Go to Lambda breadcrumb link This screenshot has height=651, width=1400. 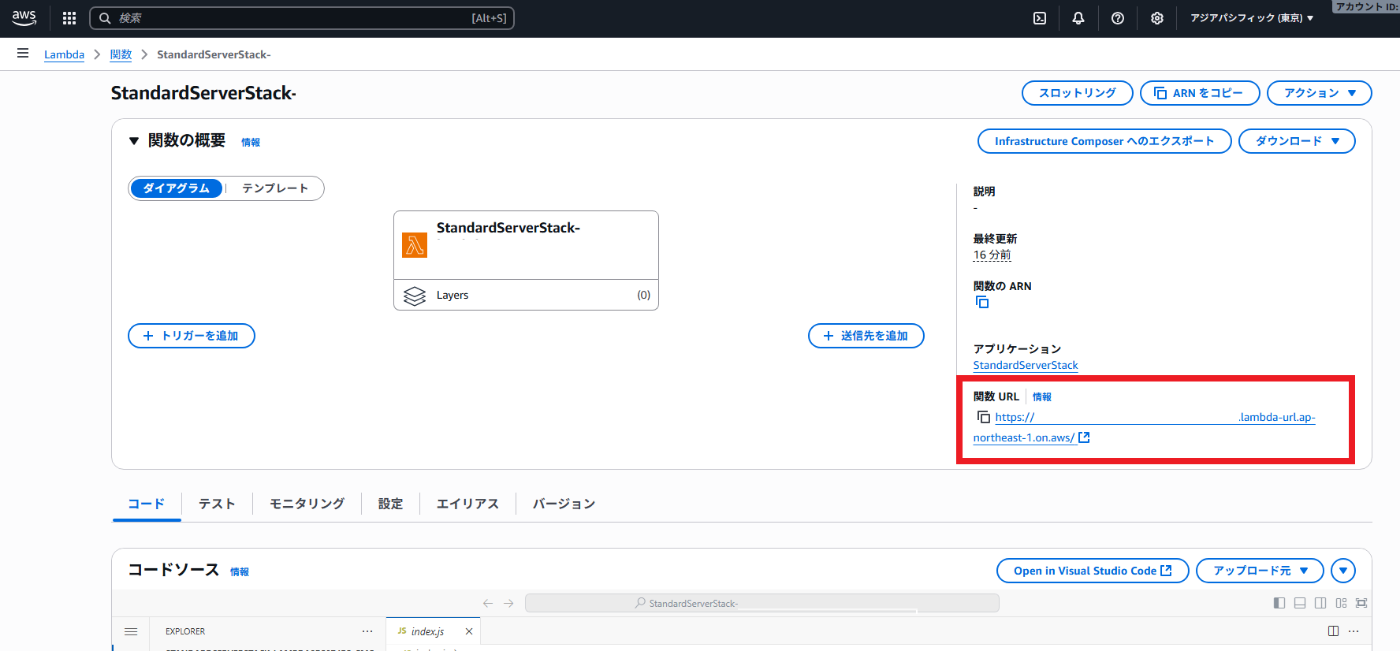point(64,54)
